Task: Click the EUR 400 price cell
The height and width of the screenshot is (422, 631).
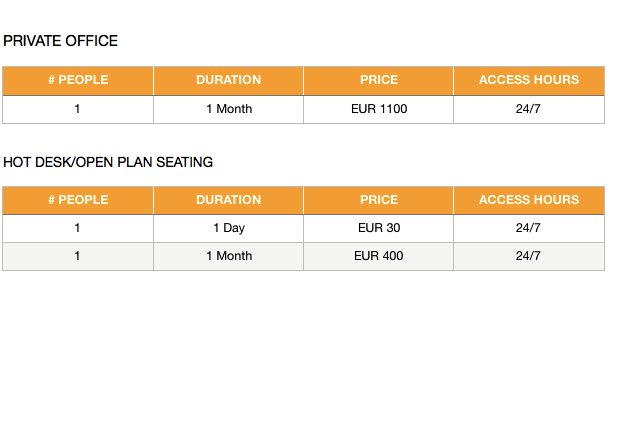Action: pos(379,256)
